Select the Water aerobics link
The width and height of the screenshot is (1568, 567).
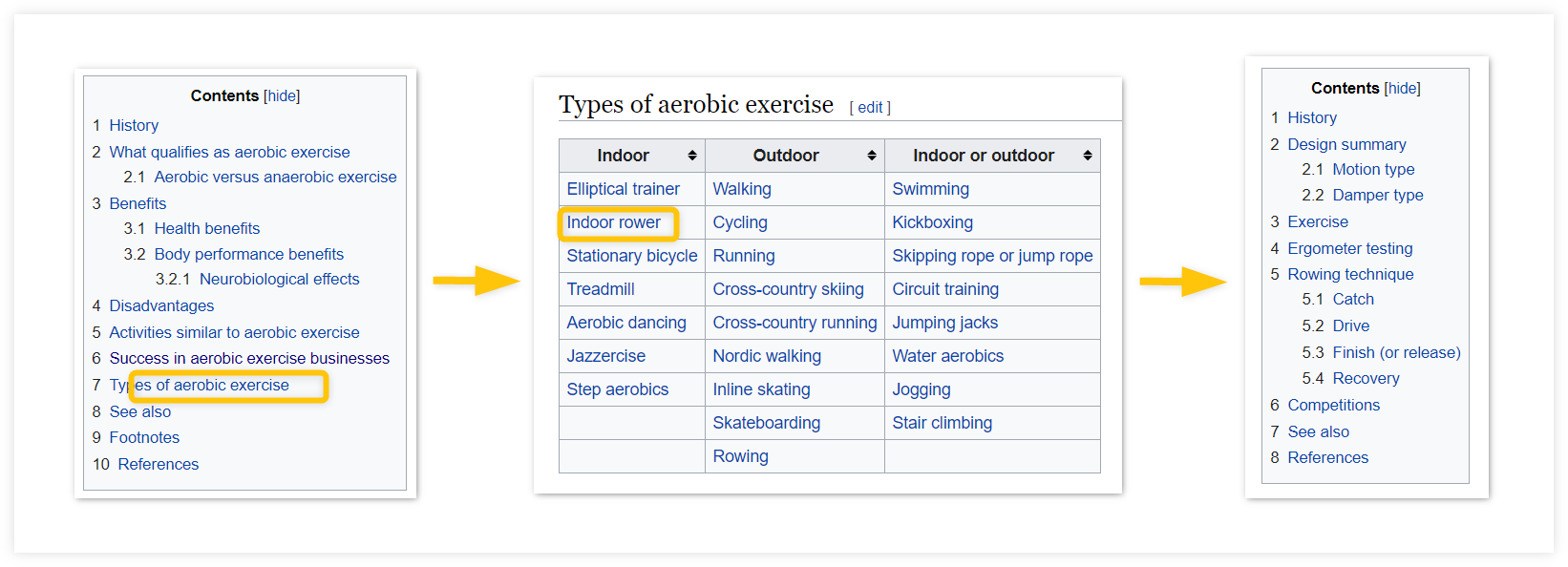948,356
